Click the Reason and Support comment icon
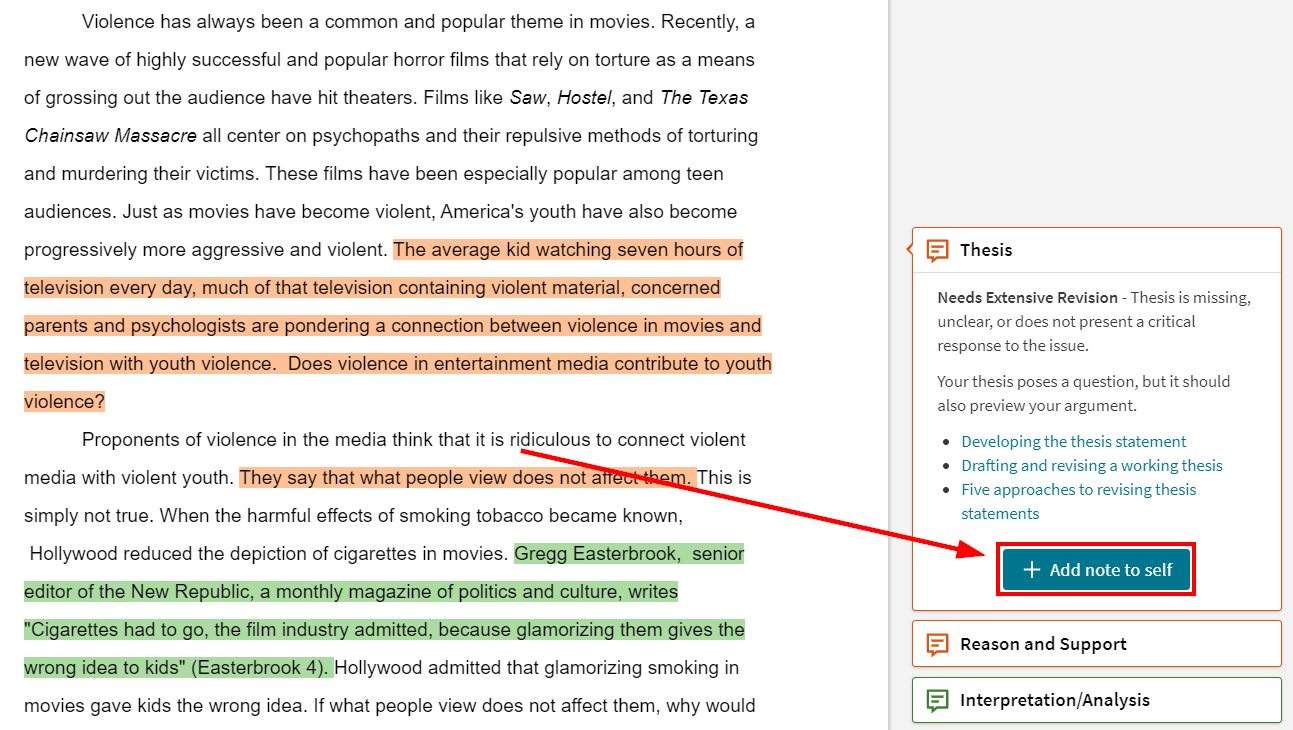The height and width of the screenshot is (730, 1293). (x=937, y=644)
